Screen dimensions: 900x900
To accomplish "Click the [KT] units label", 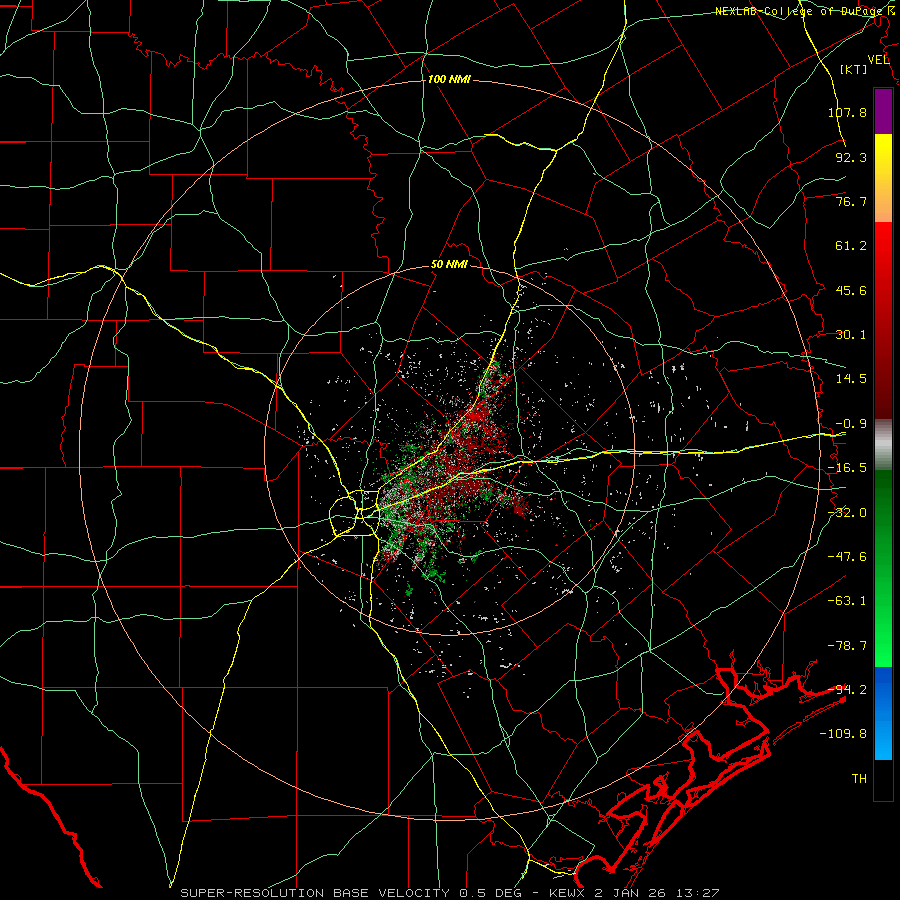I will coord(854,69).
